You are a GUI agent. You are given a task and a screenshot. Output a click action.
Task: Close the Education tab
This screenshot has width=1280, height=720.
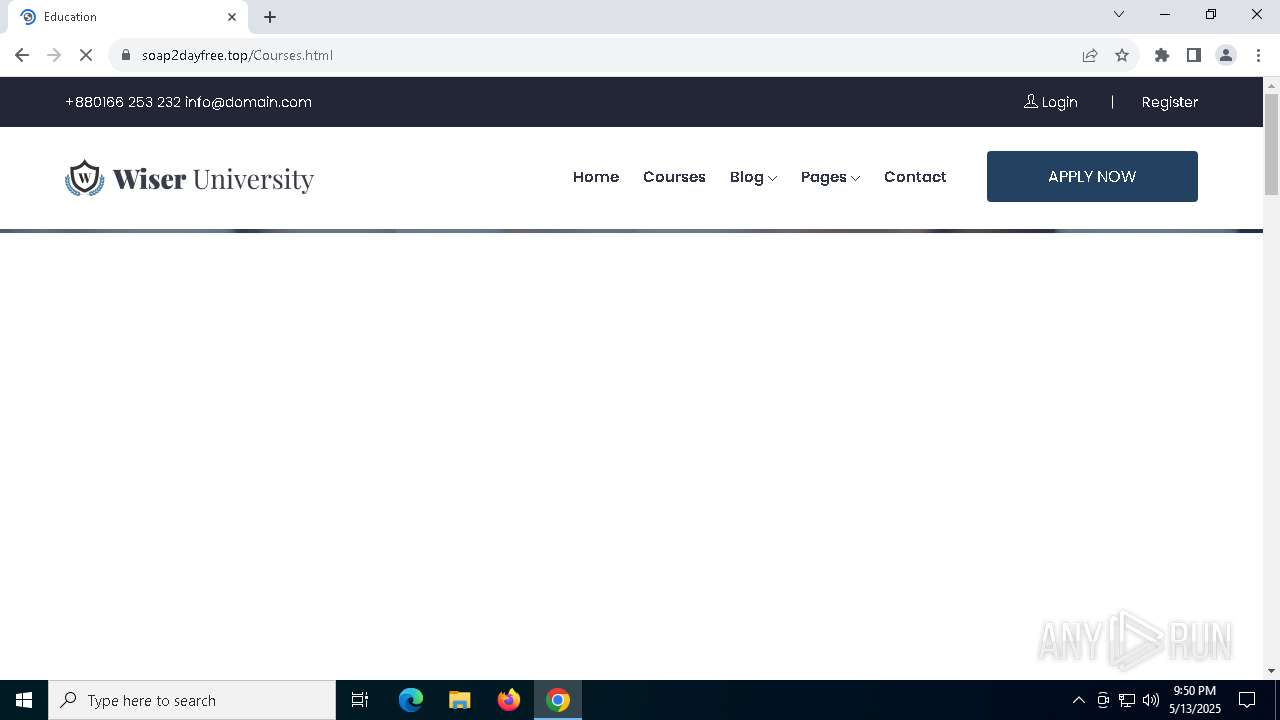click(x=232, y=17)
